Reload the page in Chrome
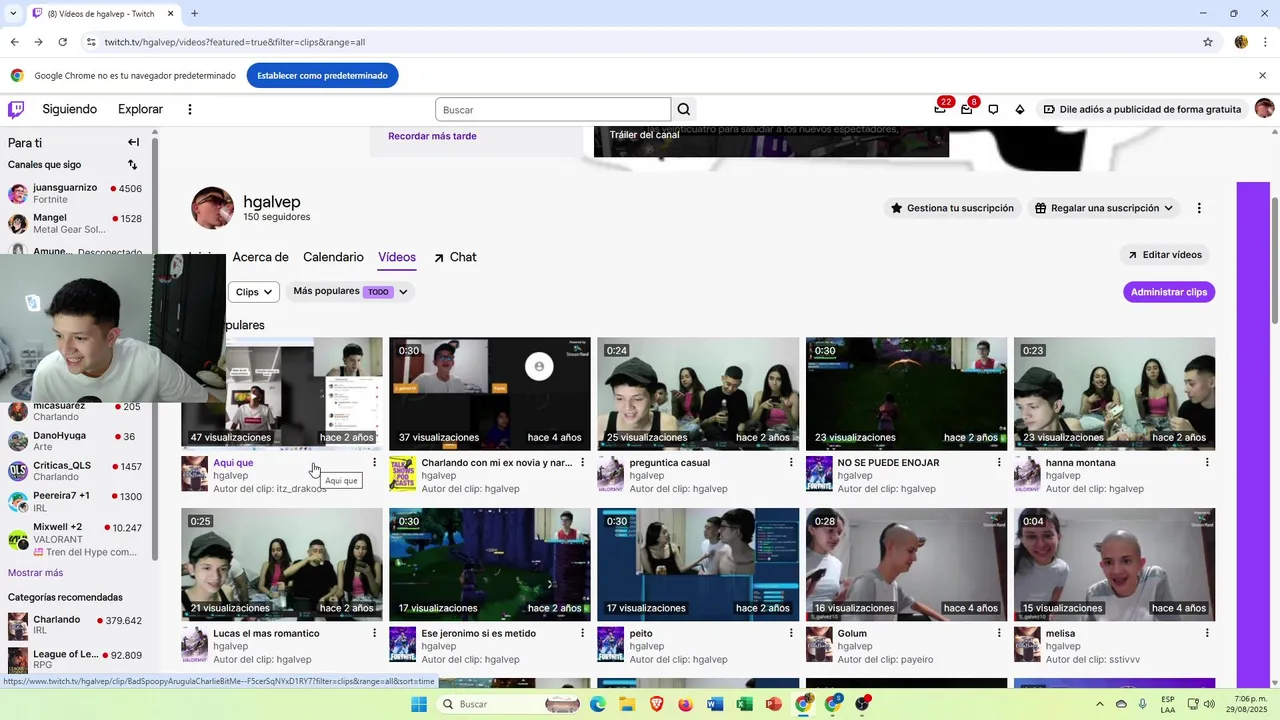 click(x=62, y=42)
